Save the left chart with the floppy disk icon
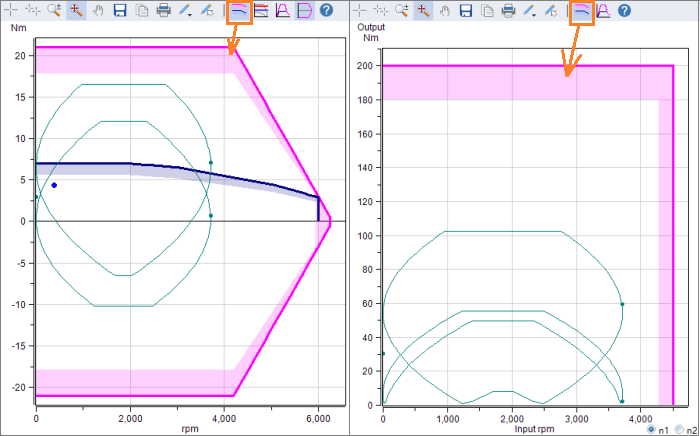This screenshot has width=700, height=436. [x=120, y=11]
